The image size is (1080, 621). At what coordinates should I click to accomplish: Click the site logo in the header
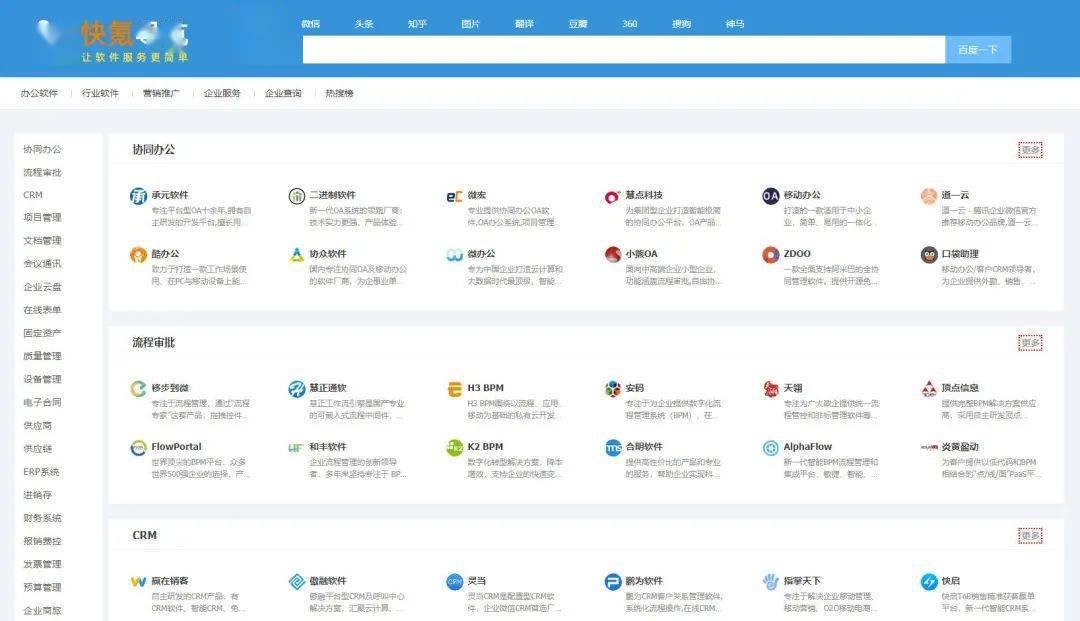[112, 40]
